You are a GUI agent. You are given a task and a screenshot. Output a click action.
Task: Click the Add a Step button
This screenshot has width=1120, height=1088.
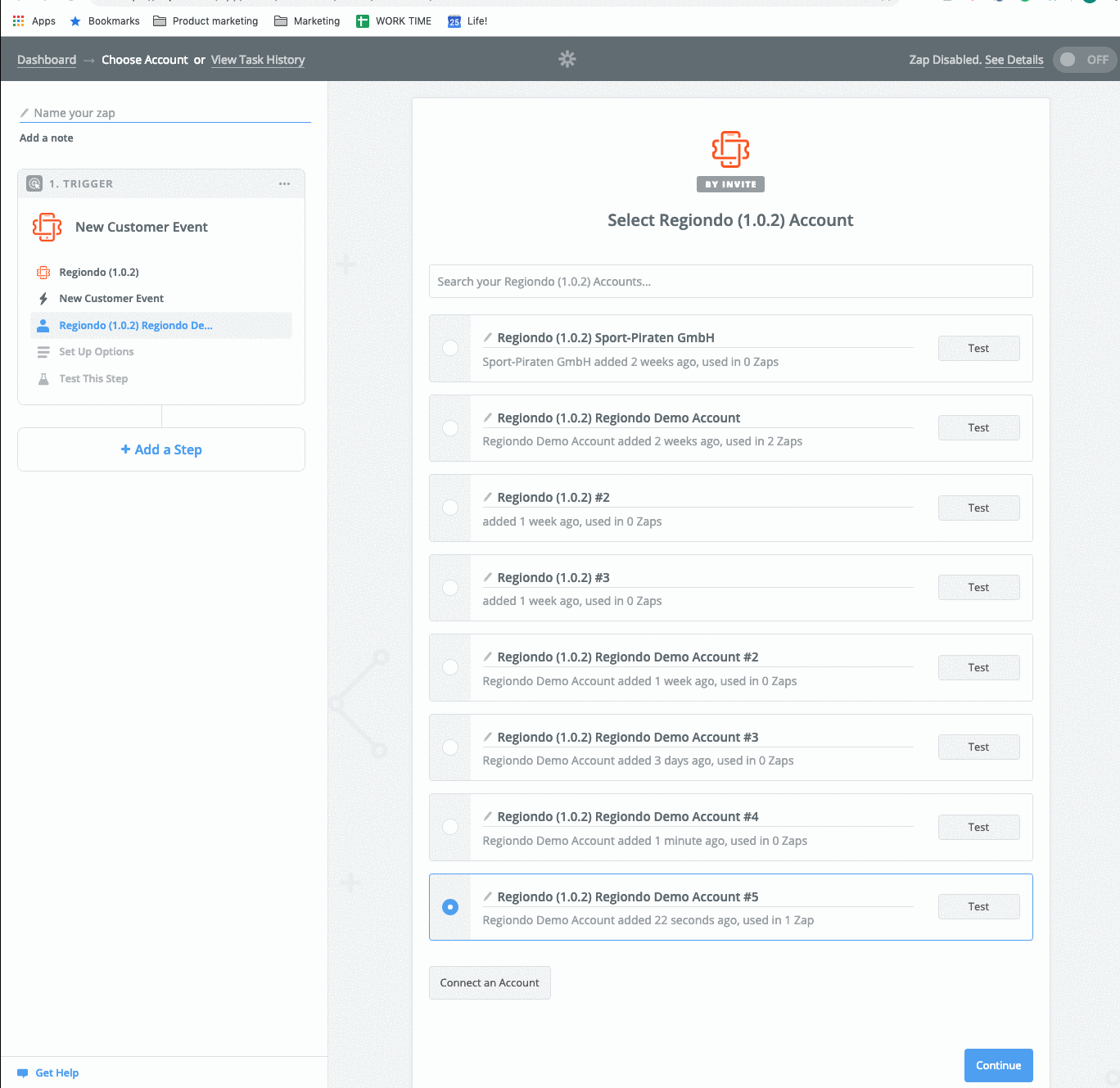[x=161, y=449]
